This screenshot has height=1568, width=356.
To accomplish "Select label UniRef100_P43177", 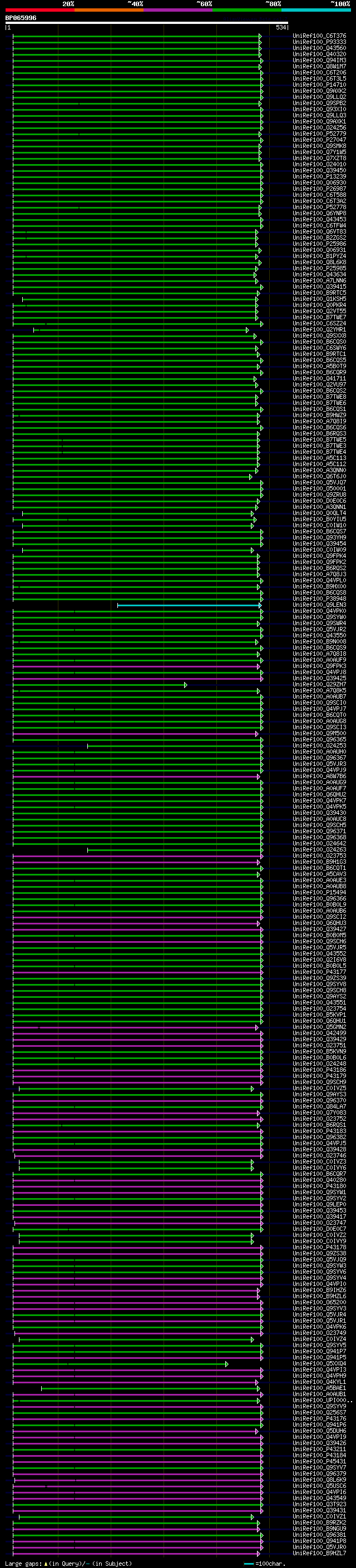I will (319, 972).
